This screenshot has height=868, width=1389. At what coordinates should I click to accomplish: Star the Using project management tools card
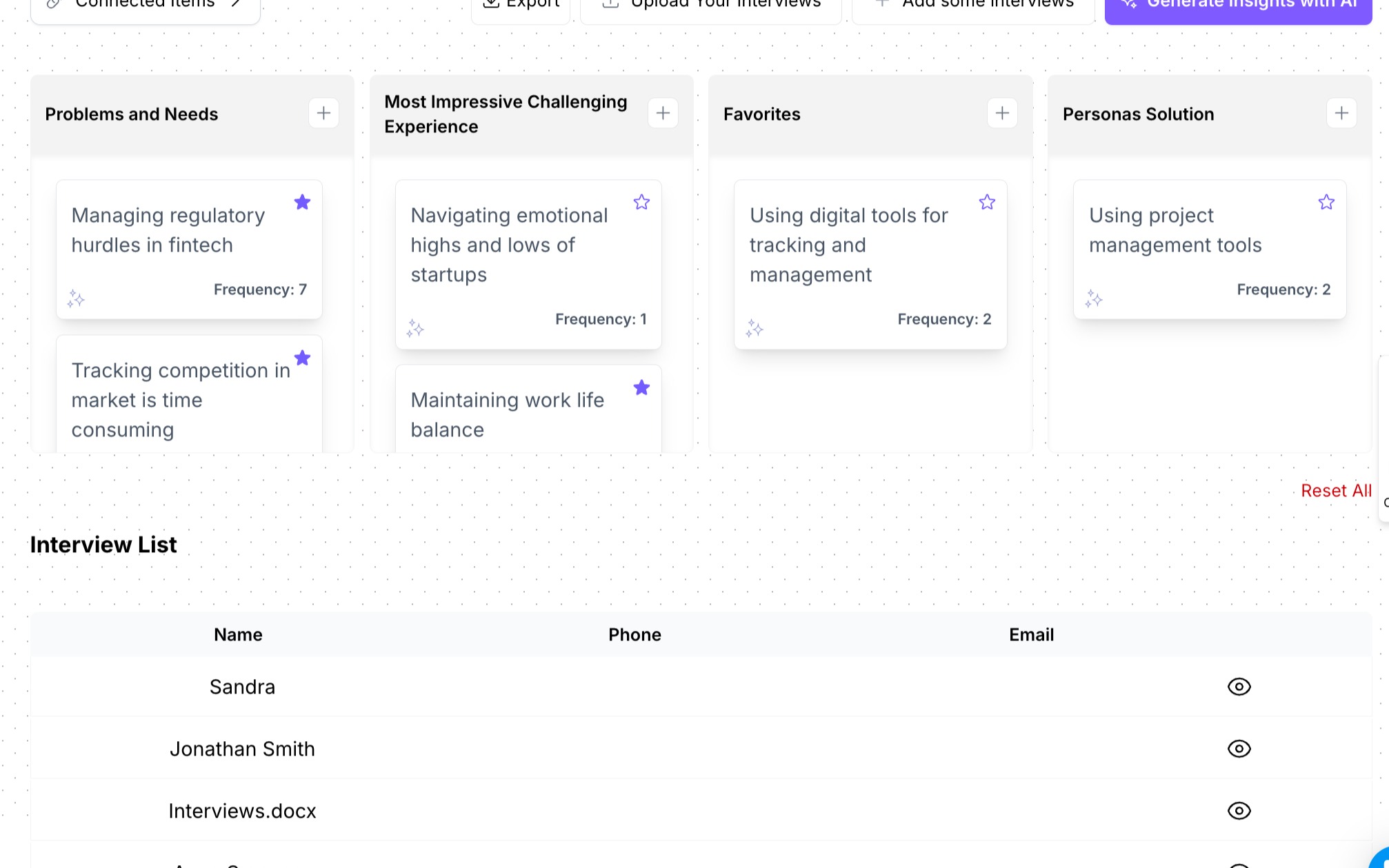point(1326,202)
